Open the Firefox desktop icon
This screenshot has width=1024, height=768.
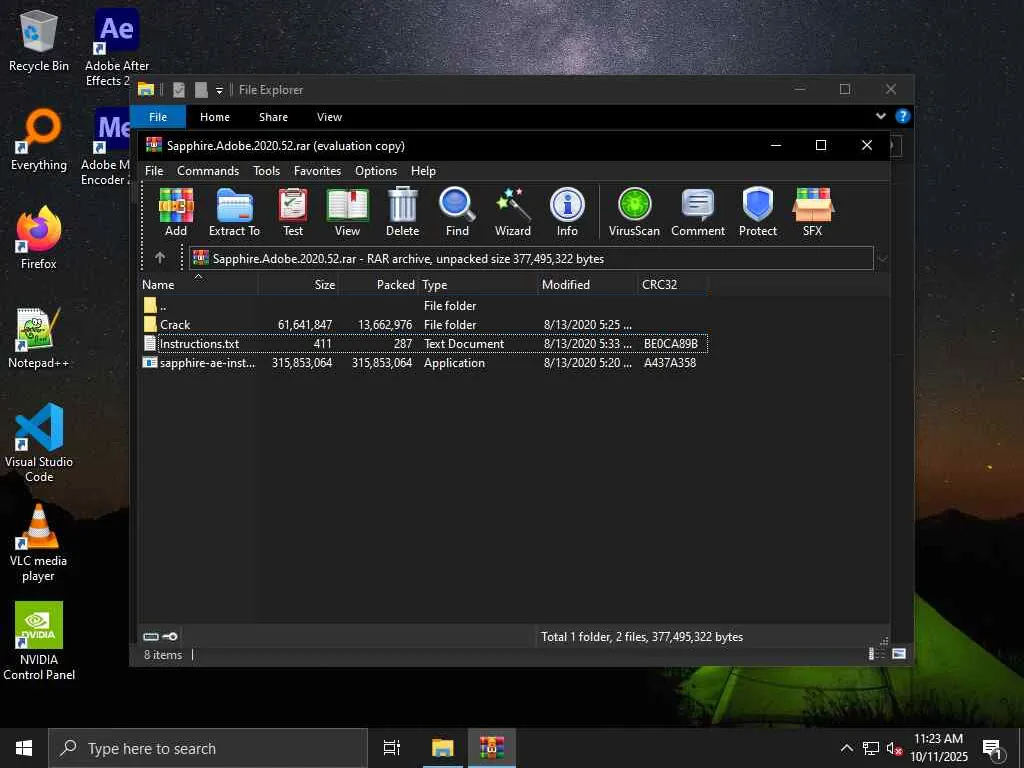39,238
